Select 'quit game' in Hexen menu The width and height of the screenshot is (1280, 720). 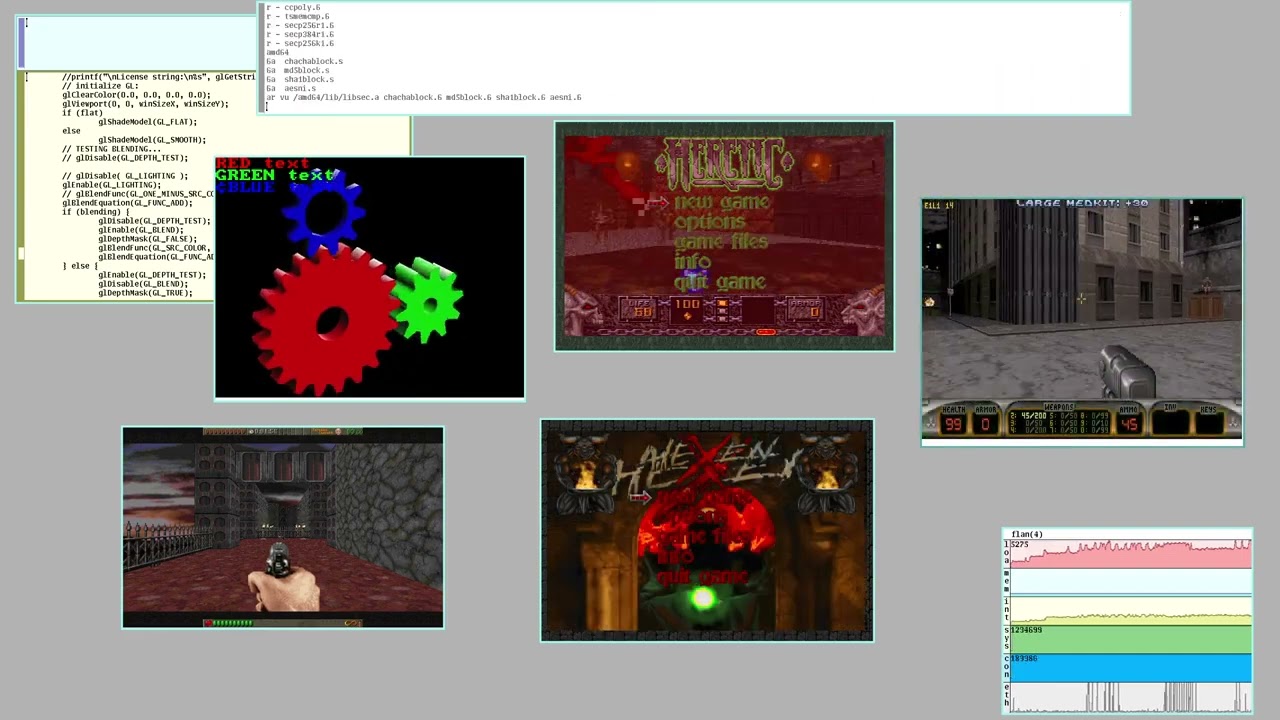pyautogui.click(x=702, y=577)
